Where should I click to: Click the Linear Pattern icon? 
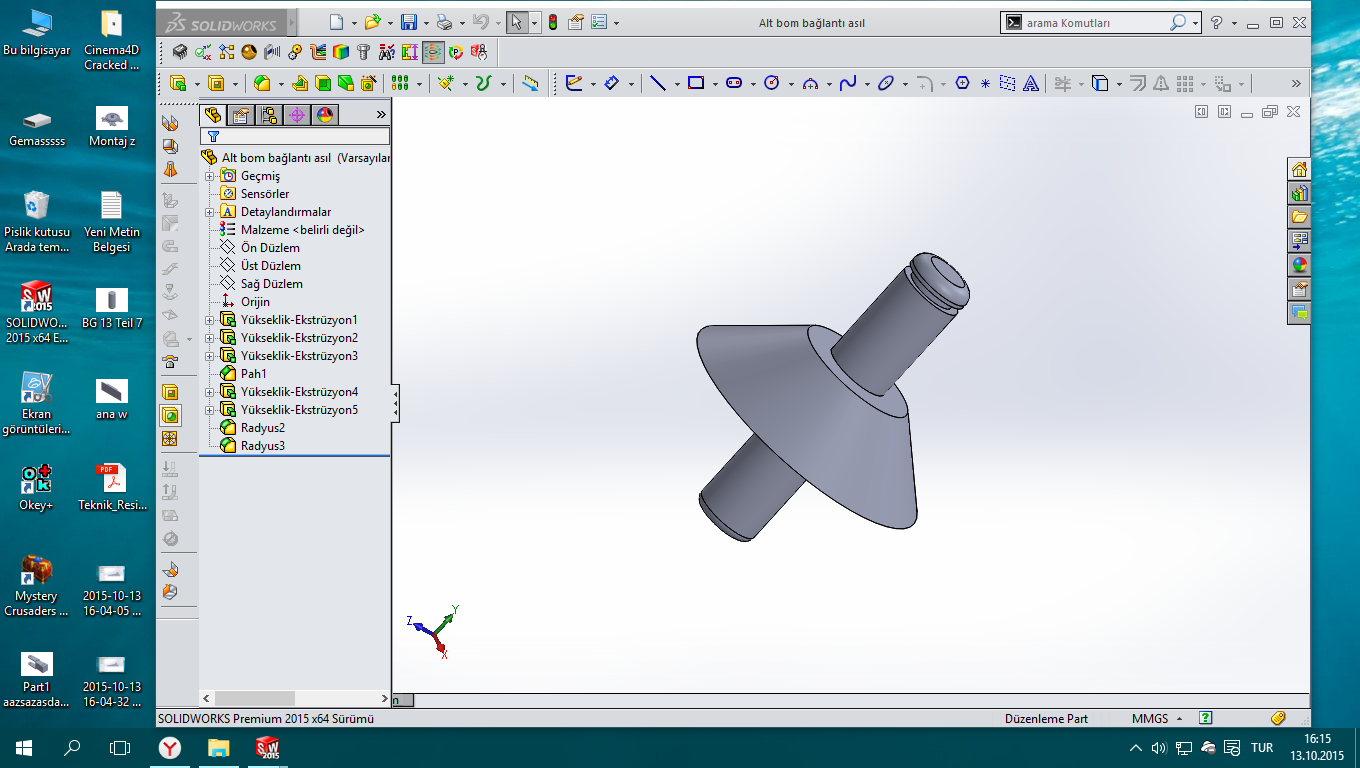click(x=400, y=84)
